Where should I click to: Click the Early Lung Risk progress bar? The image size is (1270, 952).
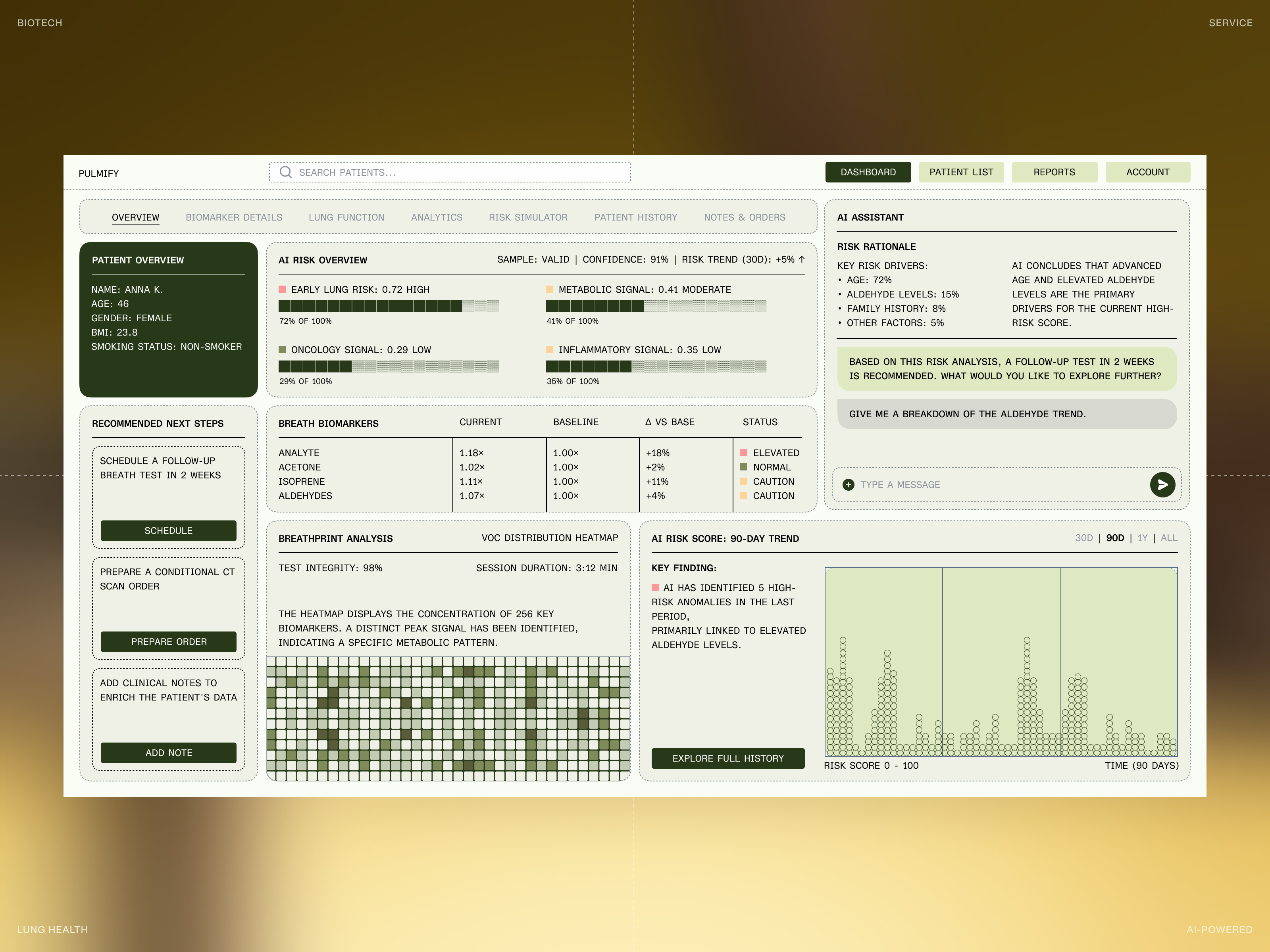click(x=388, y=307)
